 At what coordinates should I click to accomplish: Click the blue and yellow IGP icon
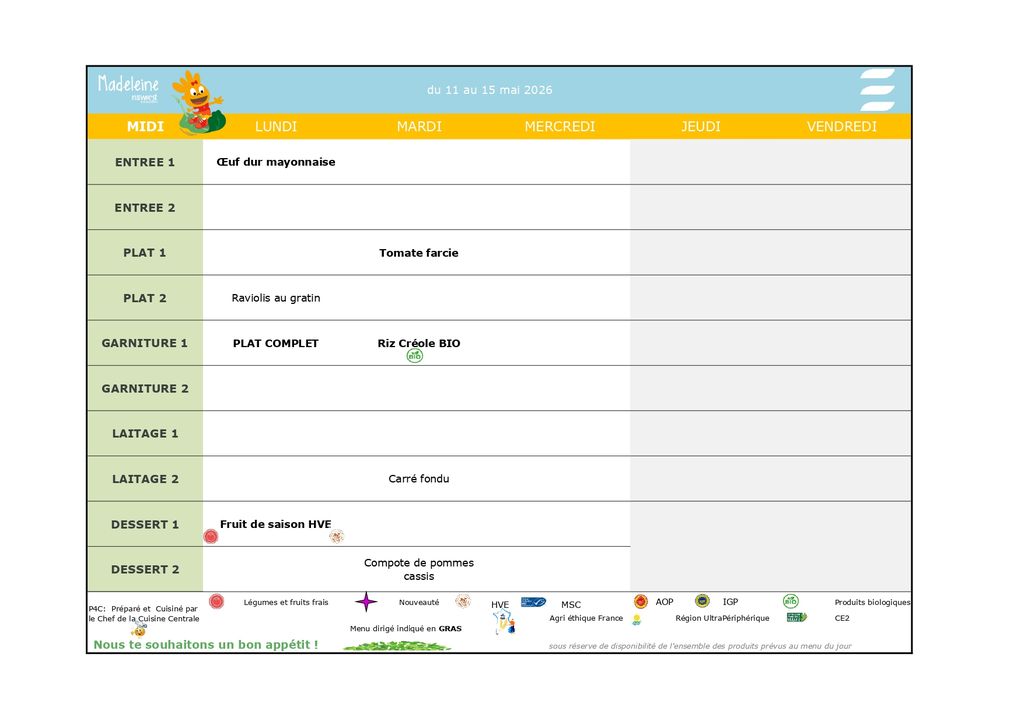(703, 602)
